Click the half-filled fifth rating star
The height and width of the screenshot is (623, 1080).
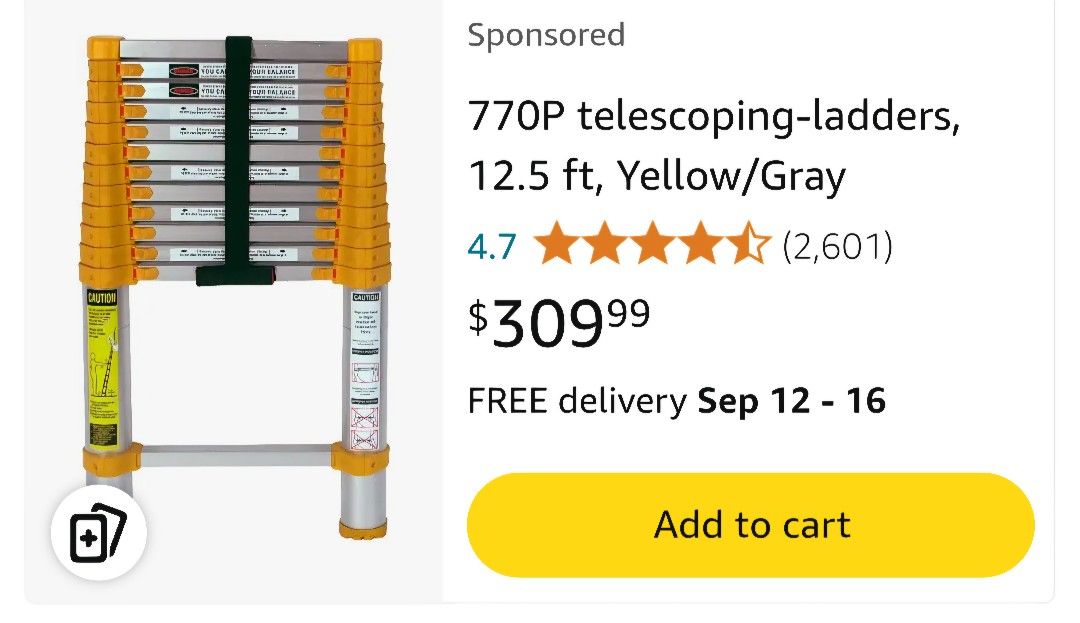pyautogui.click(x=748, y=245)
